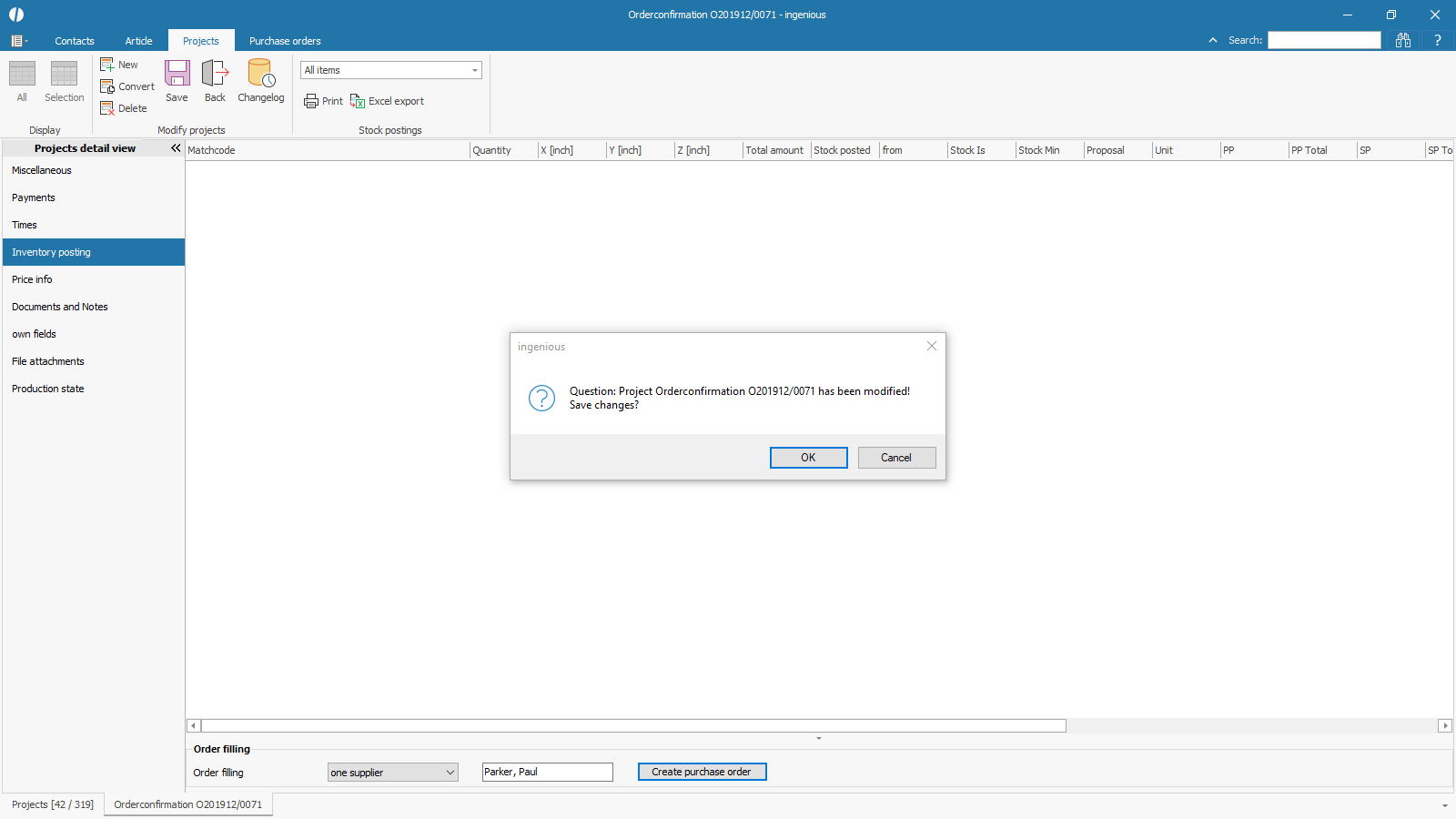
Task: Open the one supplier dropdown
Action: 450,773
